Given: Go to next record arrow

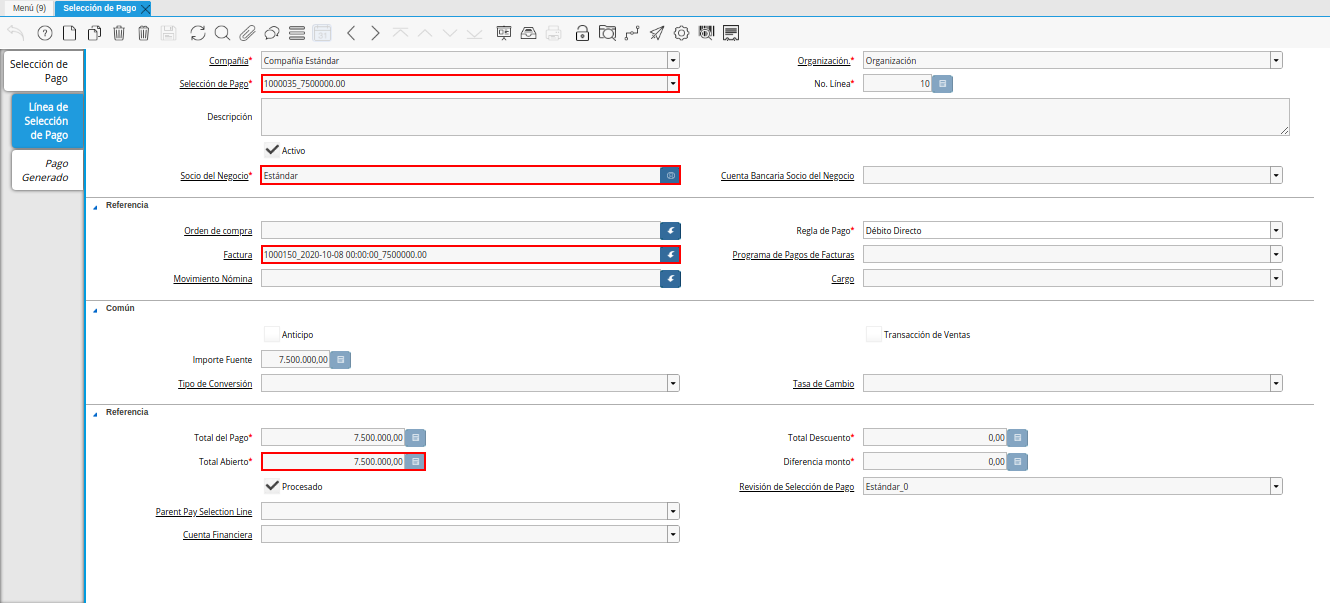Looking at the screenshot, I should pyautogui.click(x=375, y=33).
